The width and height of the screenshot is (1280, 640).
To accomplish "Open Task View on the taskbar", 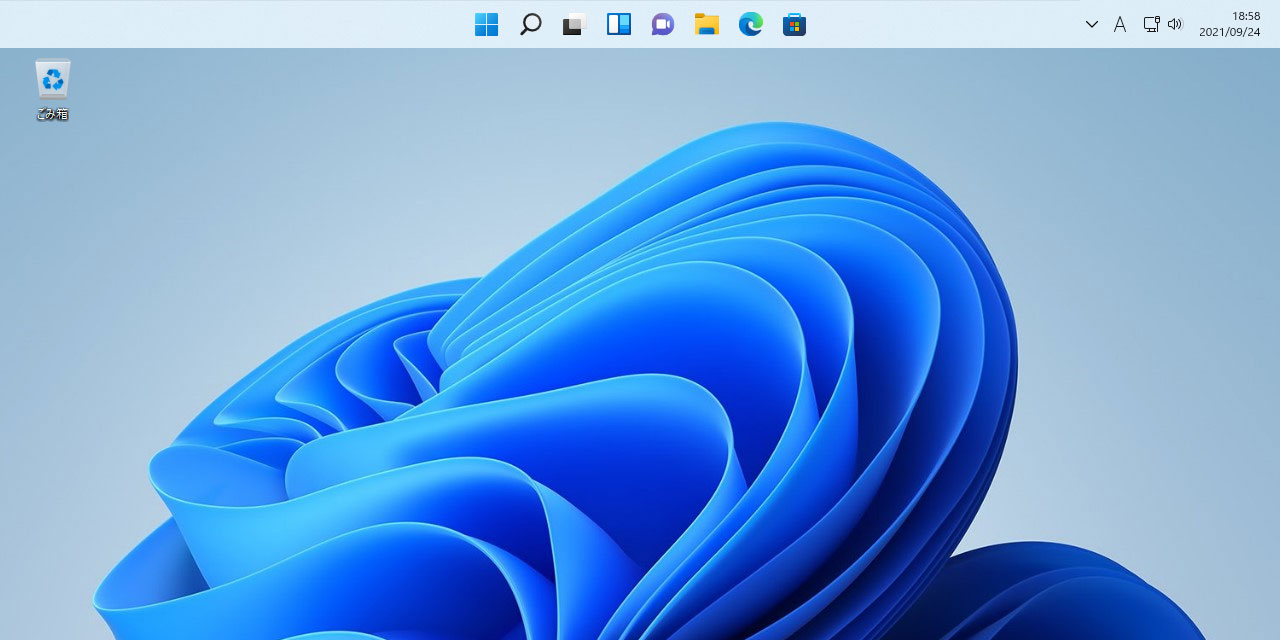I will (x=574, y=24).
